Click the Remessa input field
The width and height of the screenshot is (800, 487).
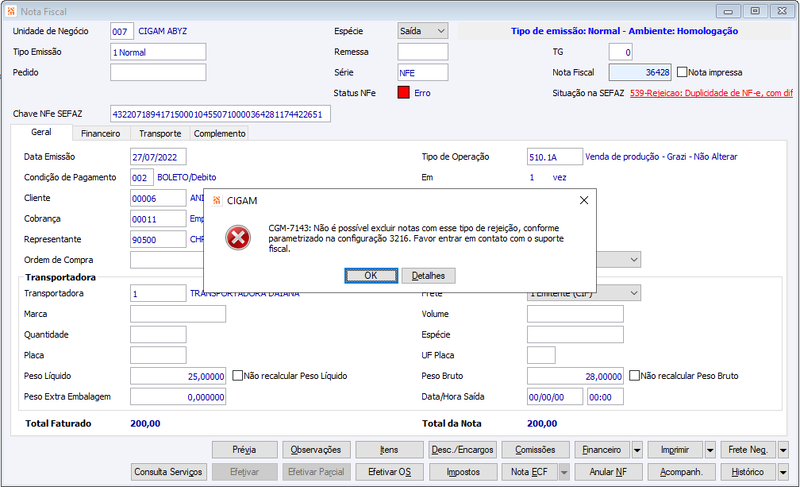(x=423, y=52)
